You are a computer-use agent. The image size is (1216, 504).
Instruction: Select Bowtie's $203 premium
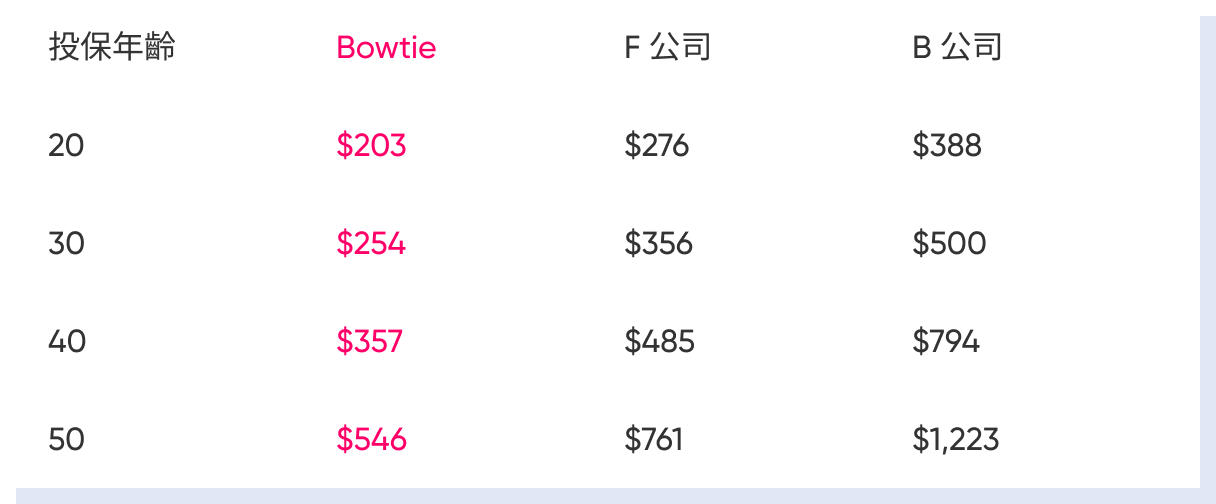pos(371,146)
